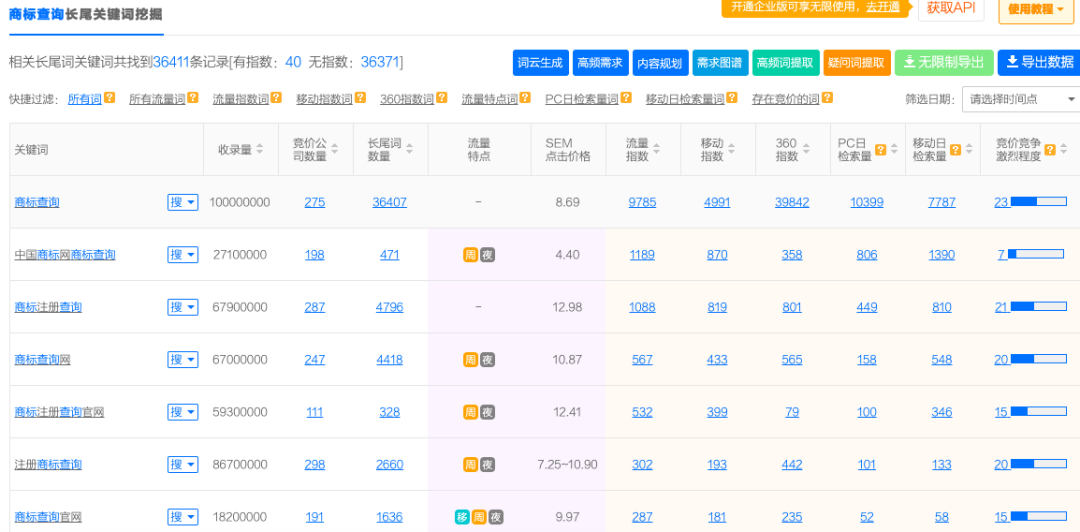Click 39842 360 index value
Screen dimensions: 1080x532
click(792, 203)
